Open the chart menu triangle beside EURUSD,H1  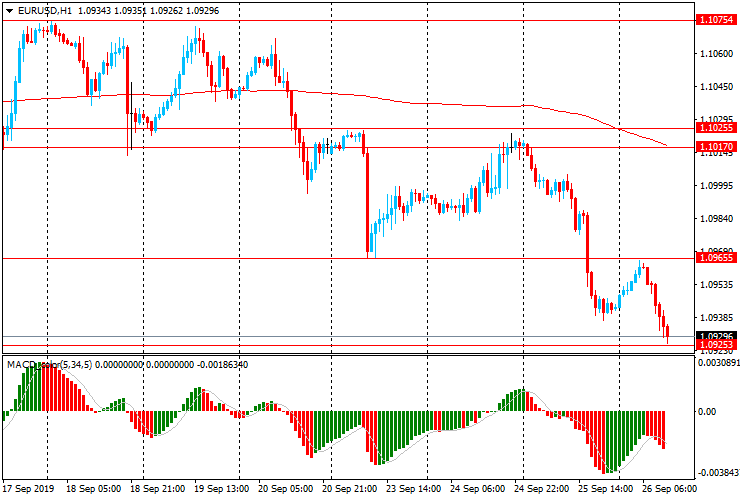click(x=9, y=11)
